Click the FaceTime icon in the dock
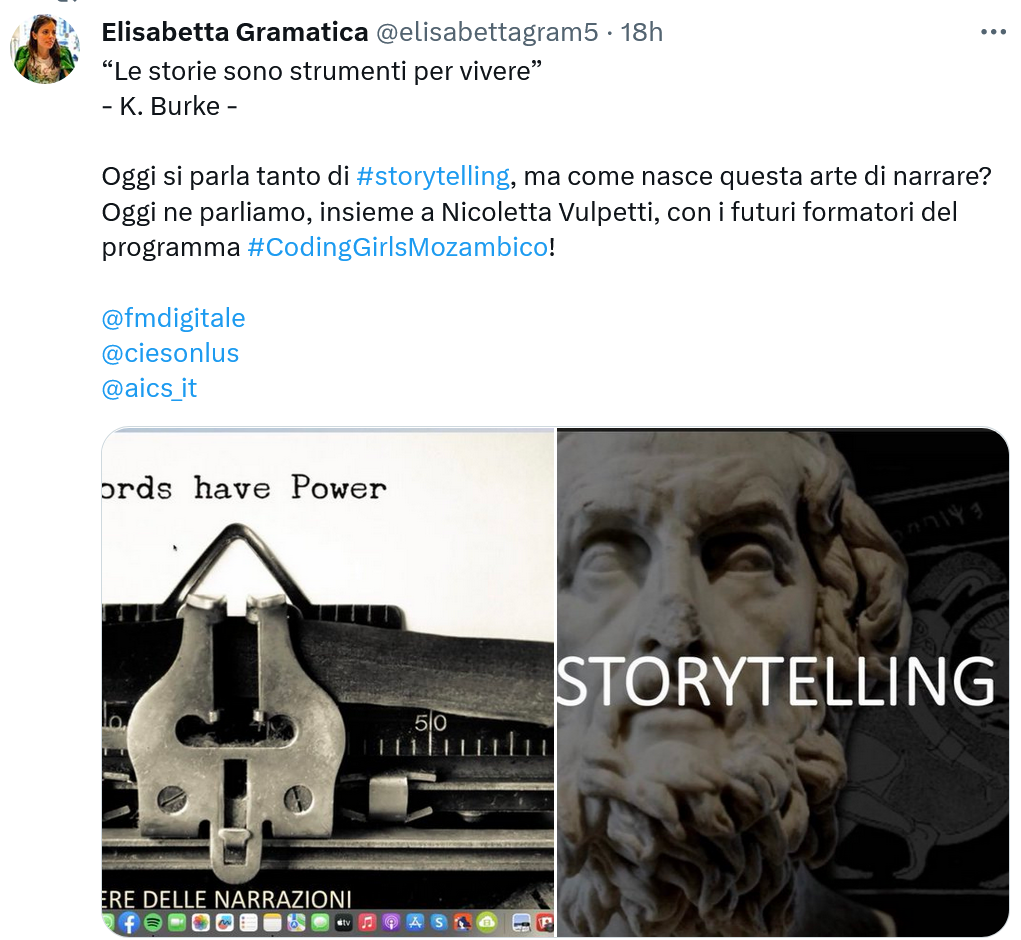The height and width of the screenshot is (940, 1021). [x=177, y=922]
